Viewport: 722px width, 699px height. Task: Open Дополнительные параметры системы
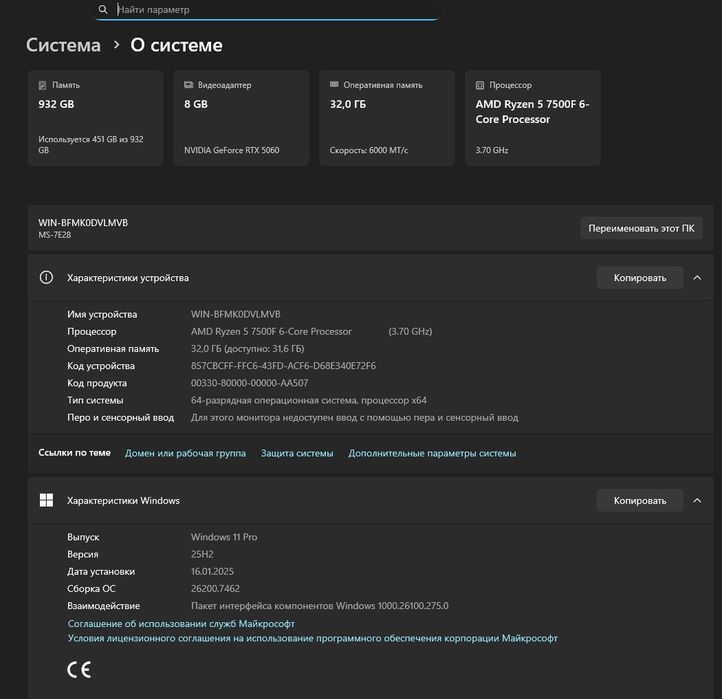(x=432, y=453)
